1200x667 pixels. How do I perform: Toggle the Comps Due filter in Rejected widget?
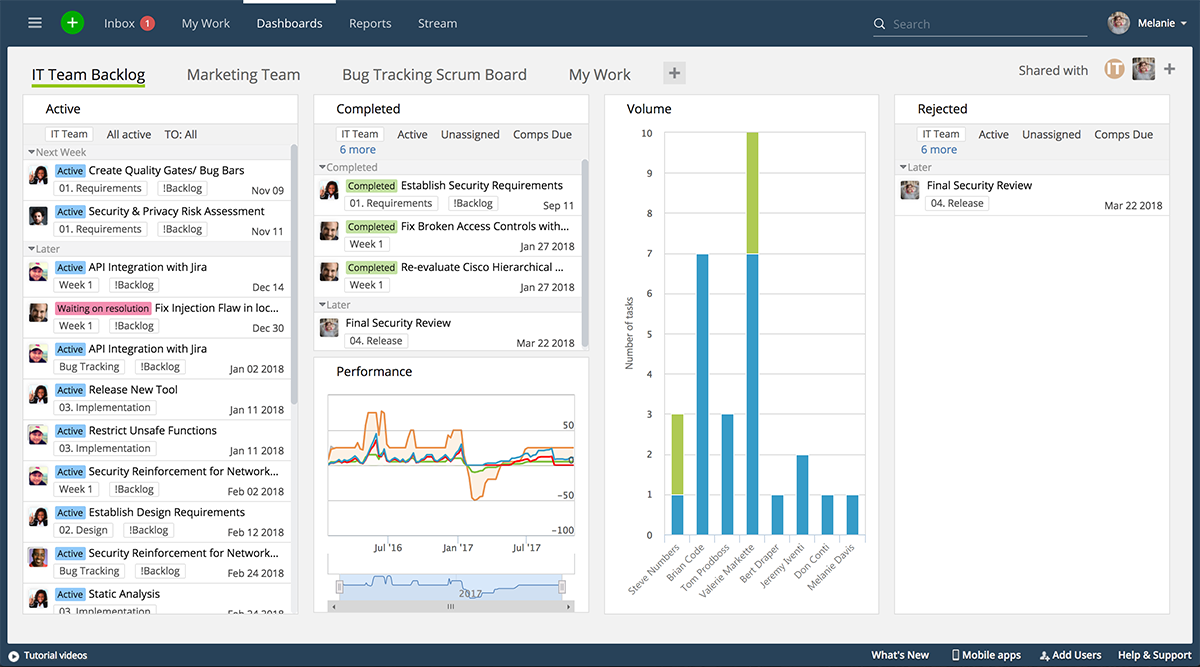coord(1122,133)
